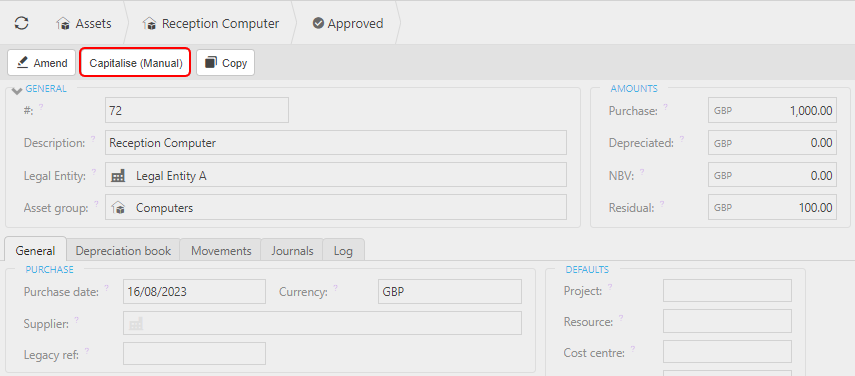Image resolution: width=855 pixels, height=376 pixels.
Task: Switch to the Depreciation book tab
Action: pyautogui.click(x=123, y=251)
